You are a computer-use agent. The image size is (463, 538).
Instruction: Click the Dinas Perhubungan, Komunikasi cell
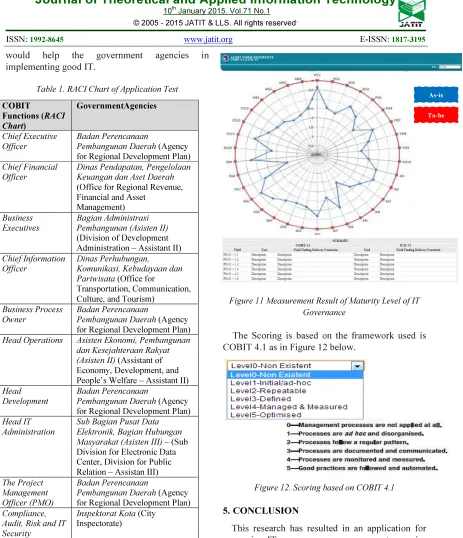point(135,279)
